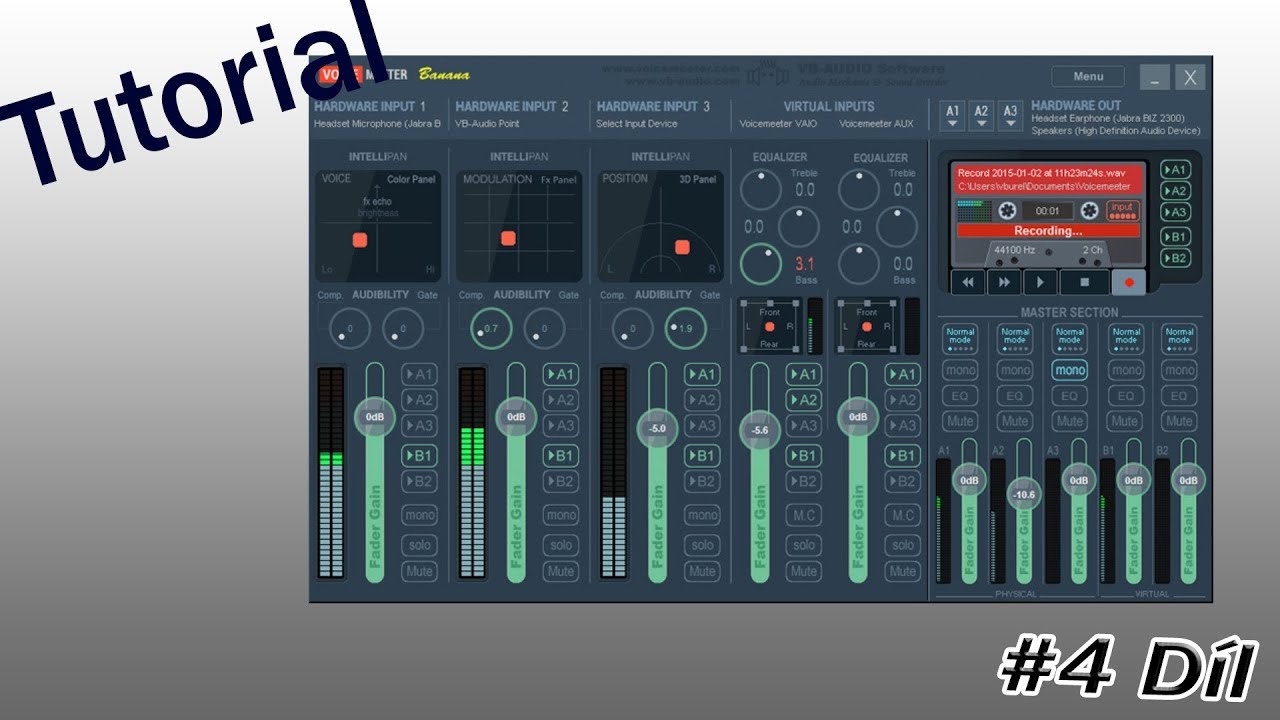
Task: Click Hardware Input 3 fader at -5.0
Action: (x=657, y=428)
